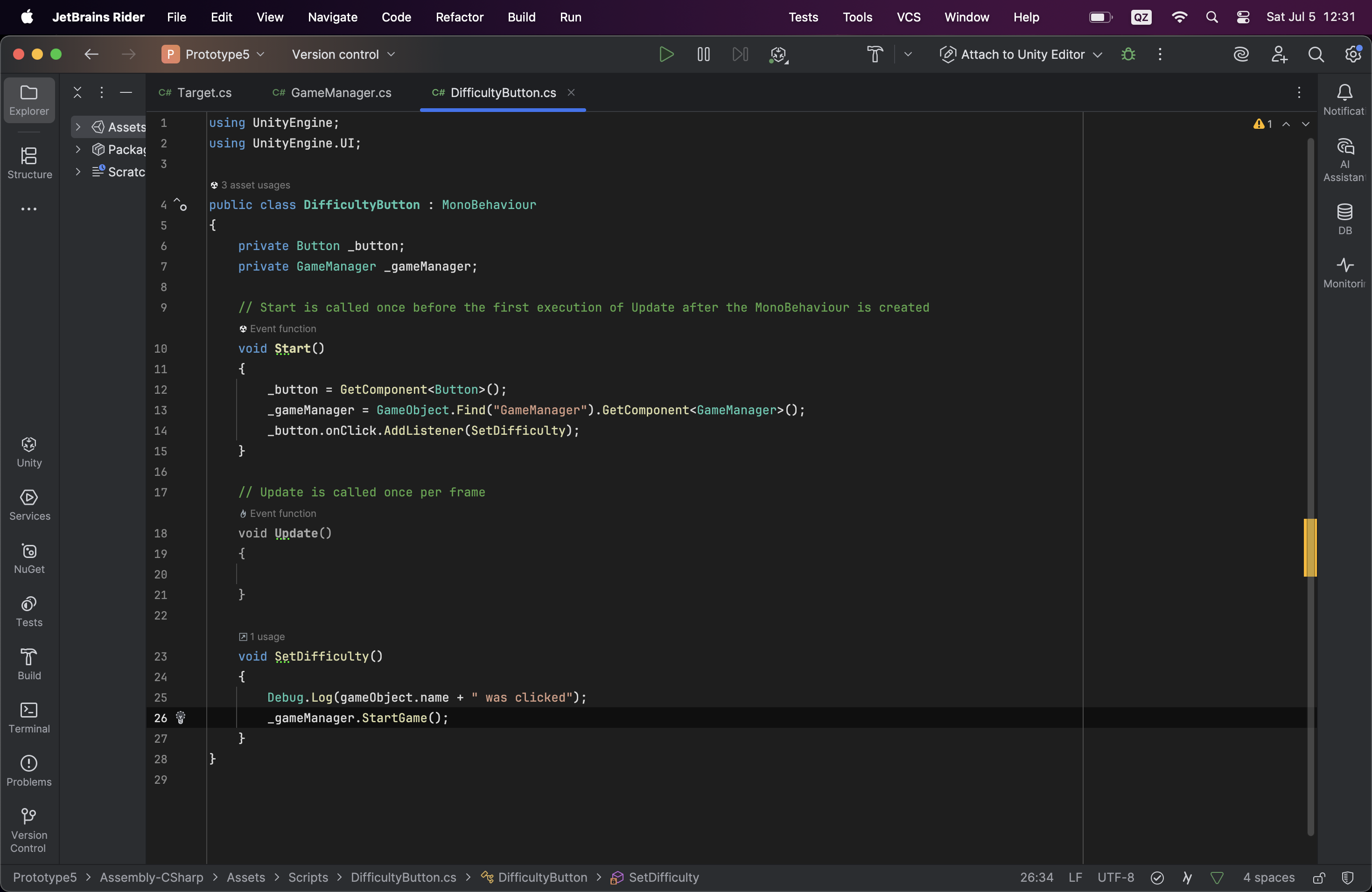This screenshot has width=1372, height=892.
Task: Open the Monitoring panel
Action: (x=1344, y=272)
